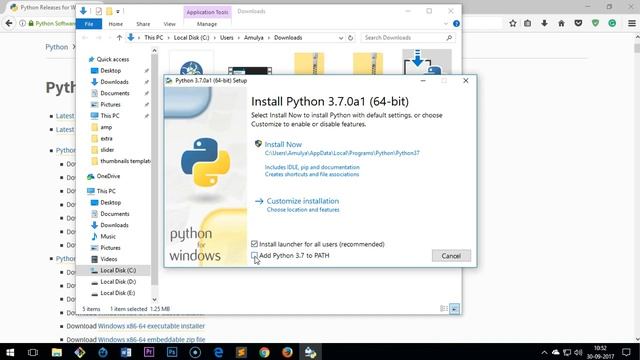Open Firefox Pocket icon
Screen dimensions: 640x360
click(578, 24)
